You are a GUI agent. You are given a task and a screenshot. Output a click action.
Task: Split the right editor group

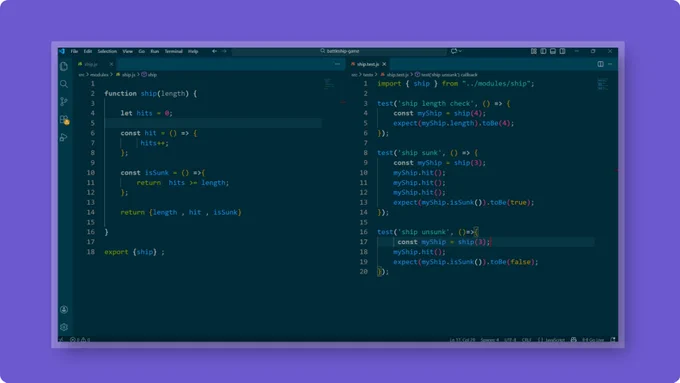pos(600,64)
